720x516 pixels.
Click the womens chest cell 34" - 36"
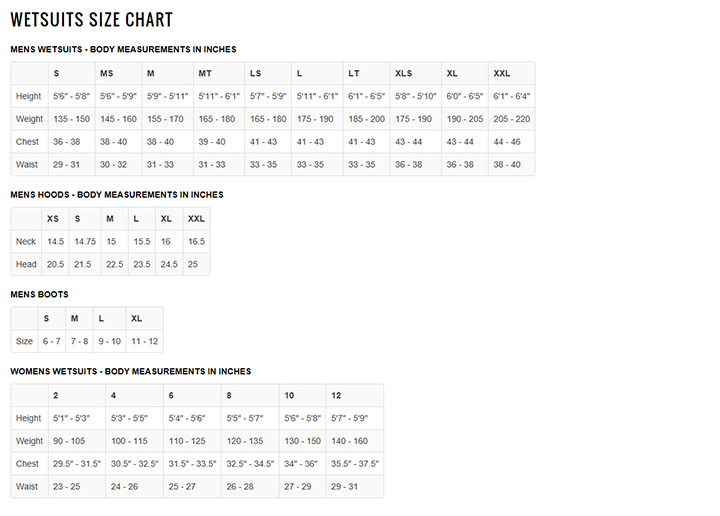(301, 464)
